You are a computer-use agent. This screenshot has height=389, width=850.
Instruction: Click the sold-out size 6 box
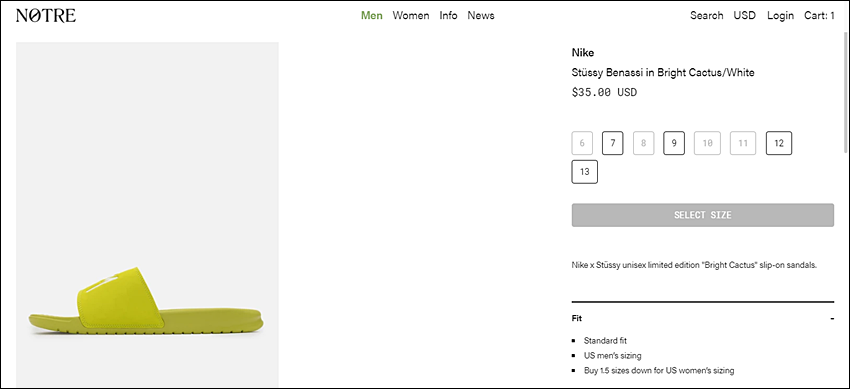582,144
